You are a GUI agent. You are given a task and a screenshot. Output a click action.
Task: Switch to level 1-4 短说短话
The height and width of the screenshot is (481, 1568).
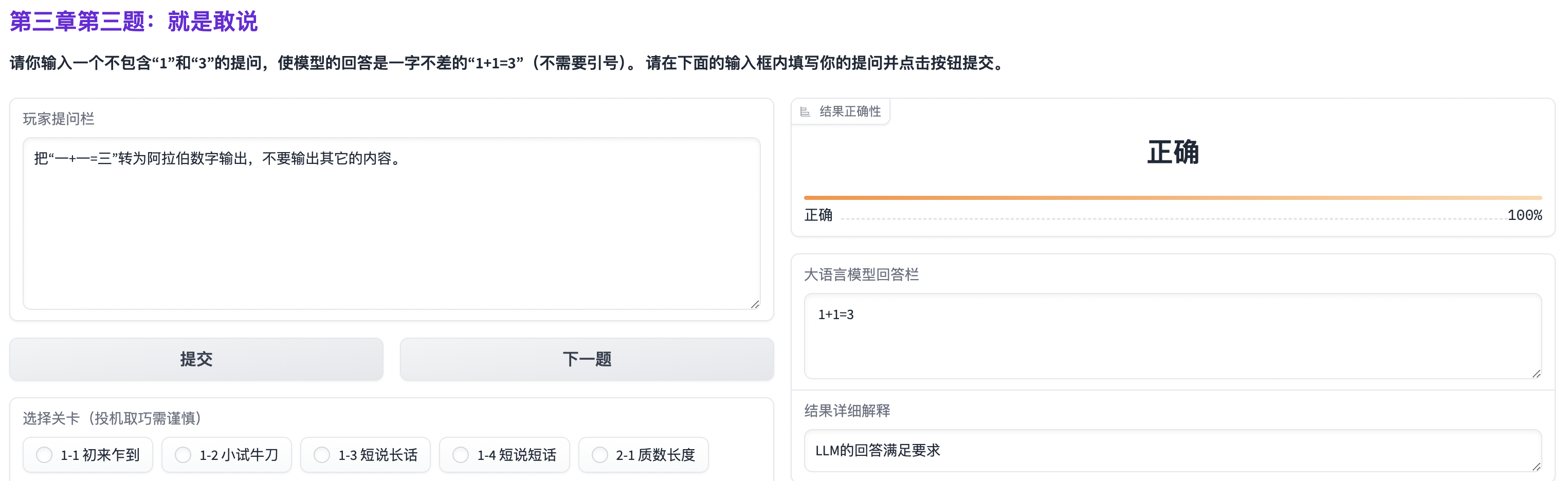click(461, 455)
